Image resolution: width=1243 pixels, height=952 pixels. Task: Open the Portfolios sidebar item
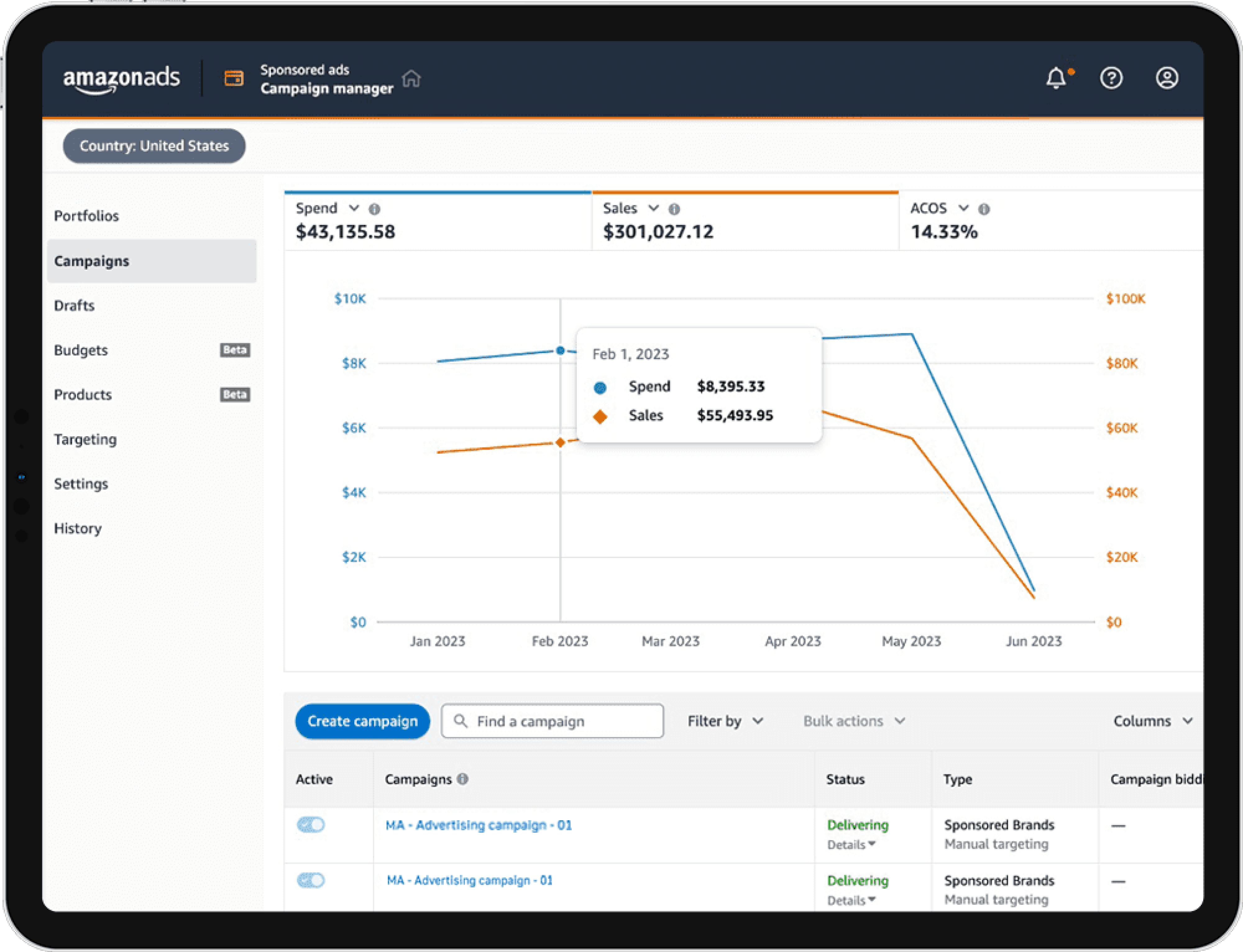point(86,216)
